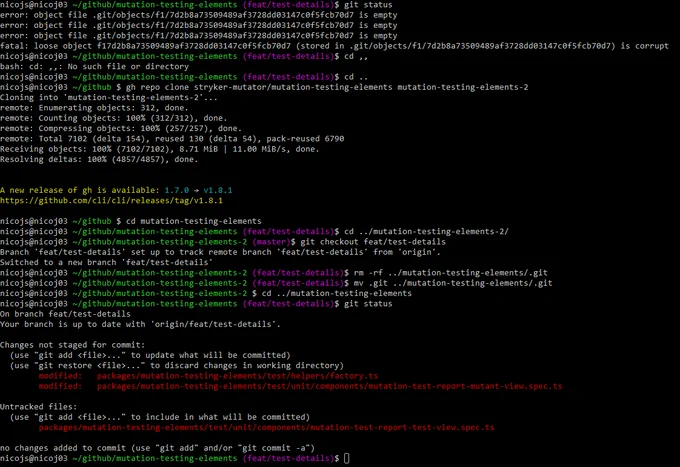Viewport: 680px width, 467px height.
Task: Click the '(master)' branch indicator in prompt
Action: 271,242
